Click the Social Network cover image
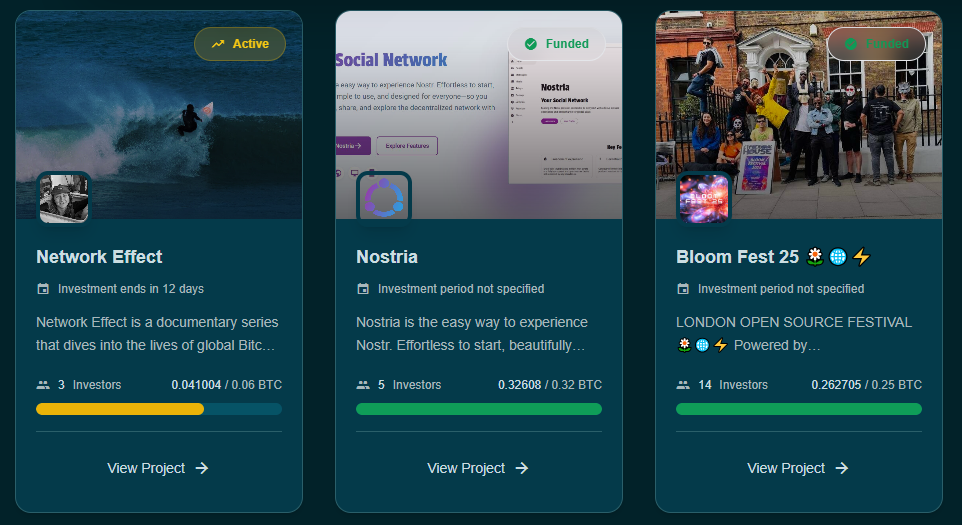962x525 pixels. click(x=479, y=115)
